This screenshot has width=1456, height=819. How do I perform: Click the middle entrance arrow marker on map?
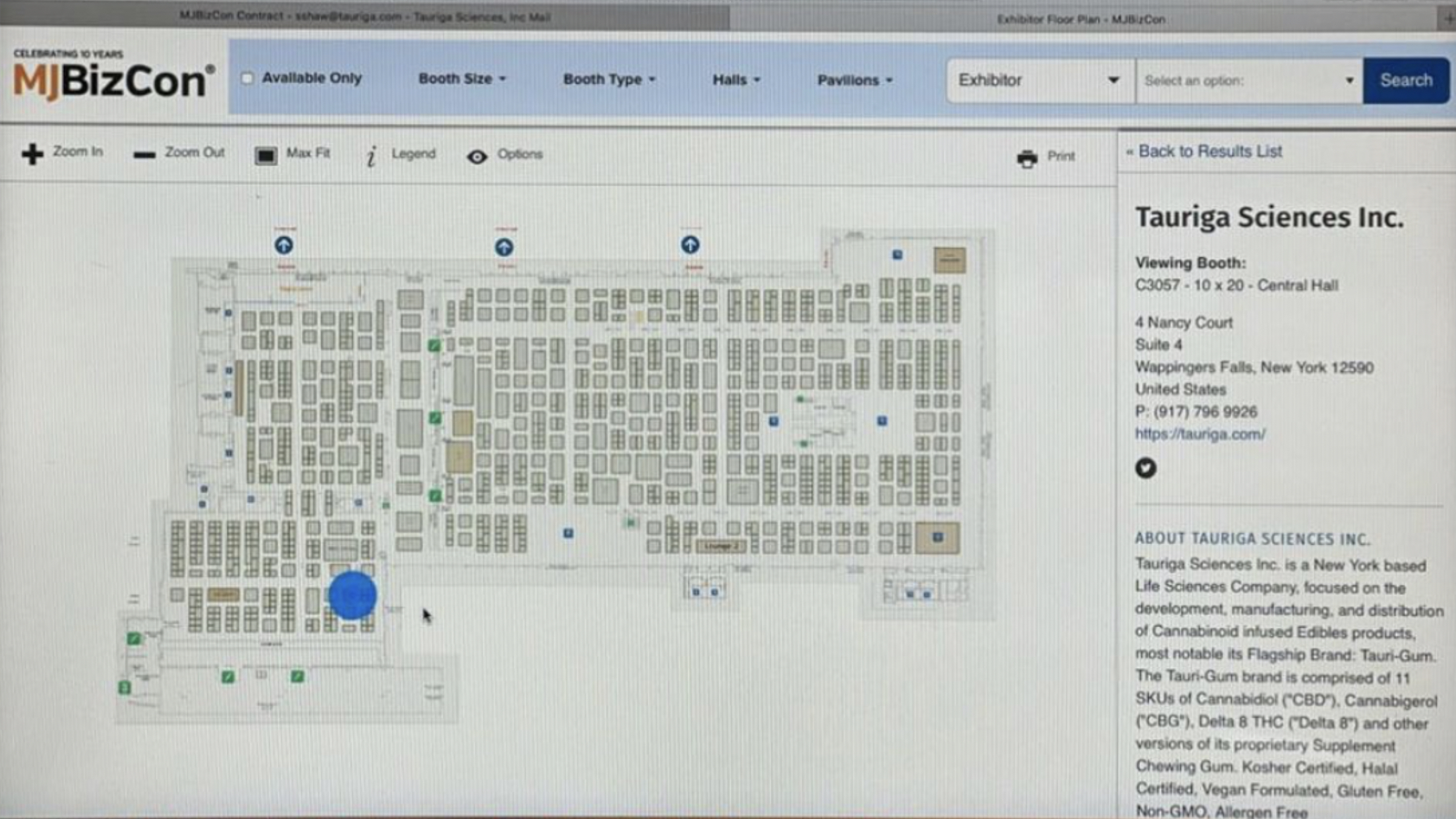(x=504, y=247)
